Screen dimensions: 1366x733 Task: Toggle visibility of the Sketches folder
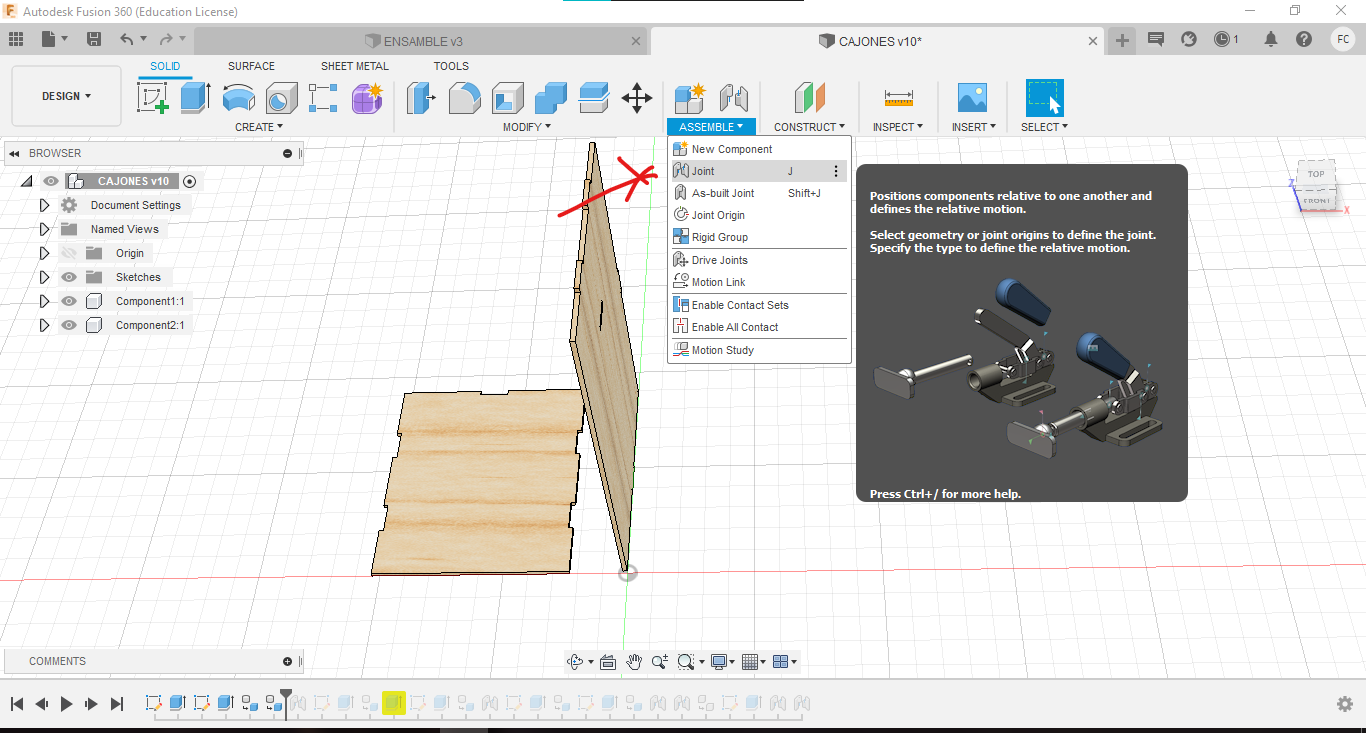point(69,277)
